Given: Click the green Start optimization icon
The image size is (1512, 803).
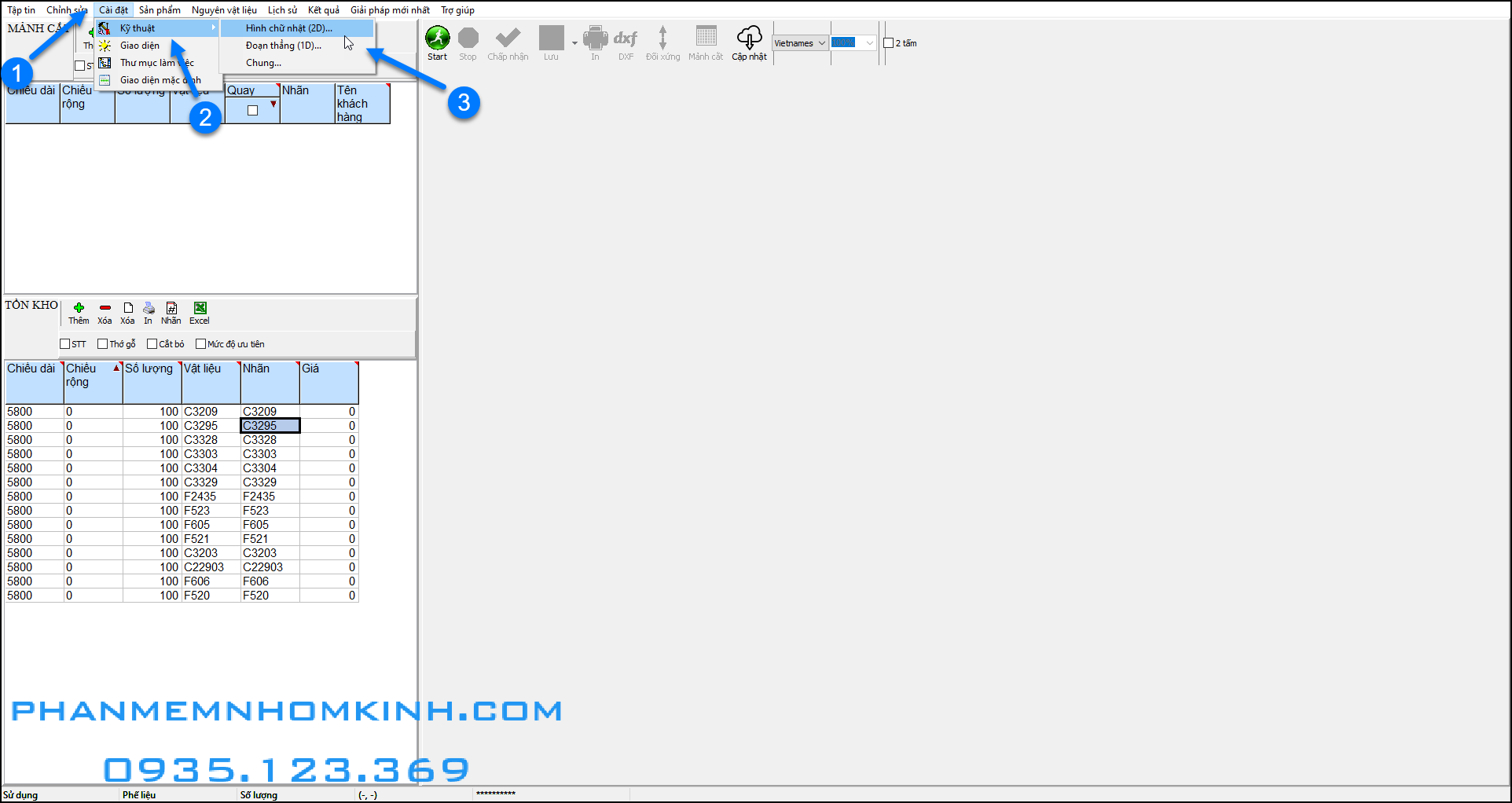Looking at the screenshot, I should pos(437,38).
